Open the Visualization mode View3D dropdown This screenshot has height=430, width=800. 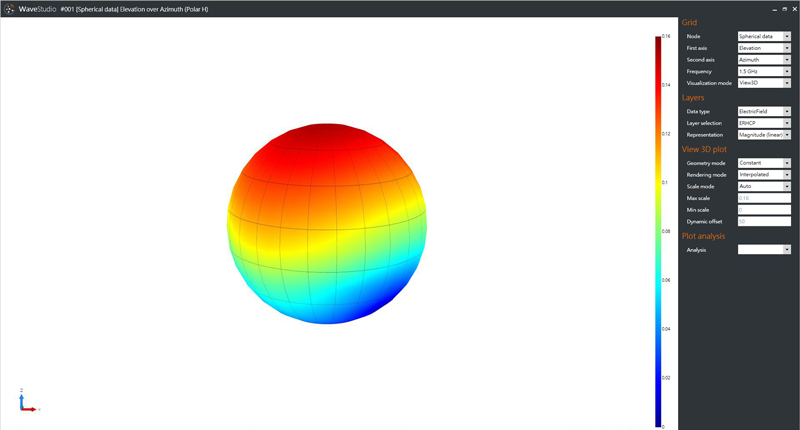763,83
